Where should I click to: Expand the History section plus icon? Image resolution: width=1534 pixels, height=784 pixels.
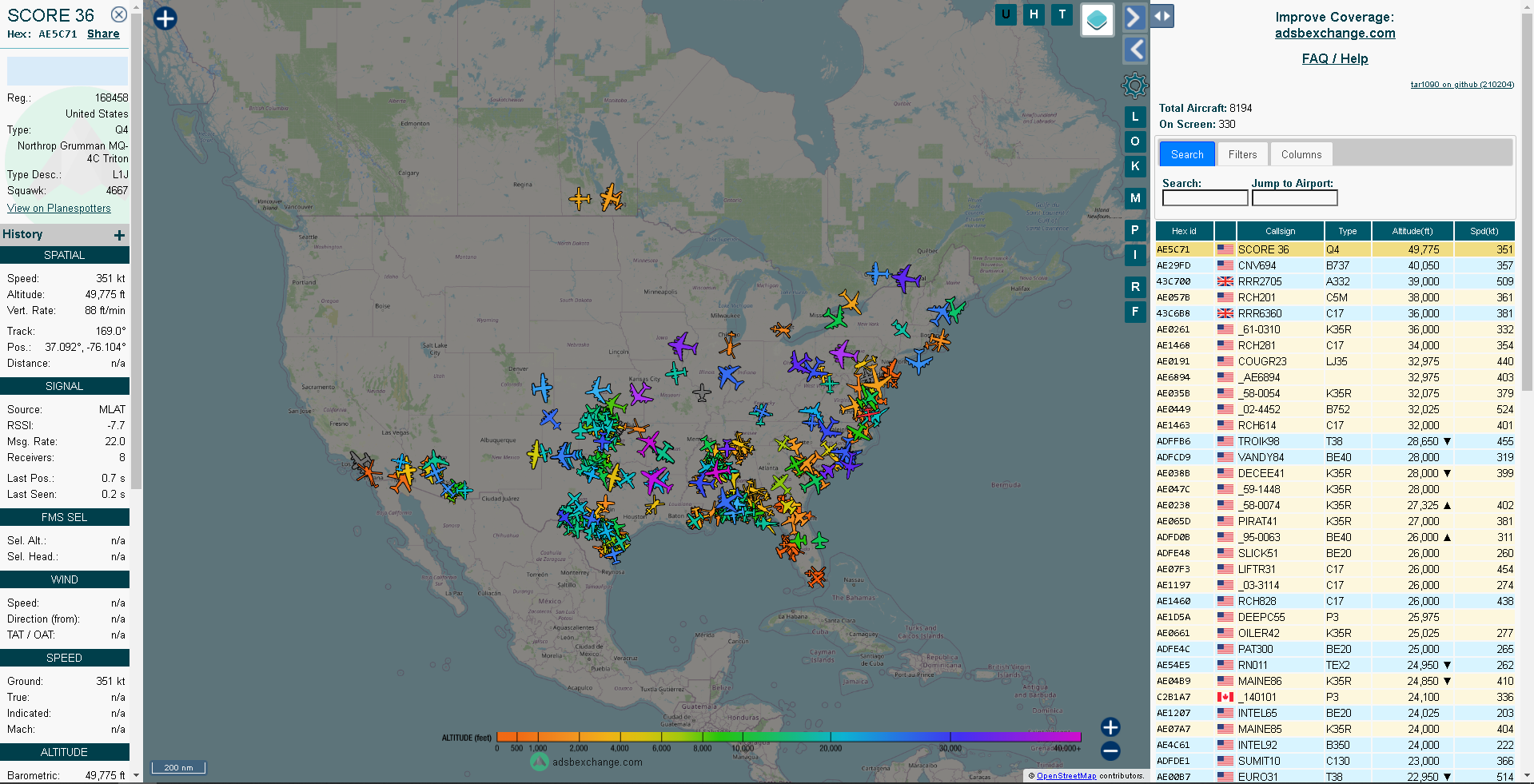119,235
